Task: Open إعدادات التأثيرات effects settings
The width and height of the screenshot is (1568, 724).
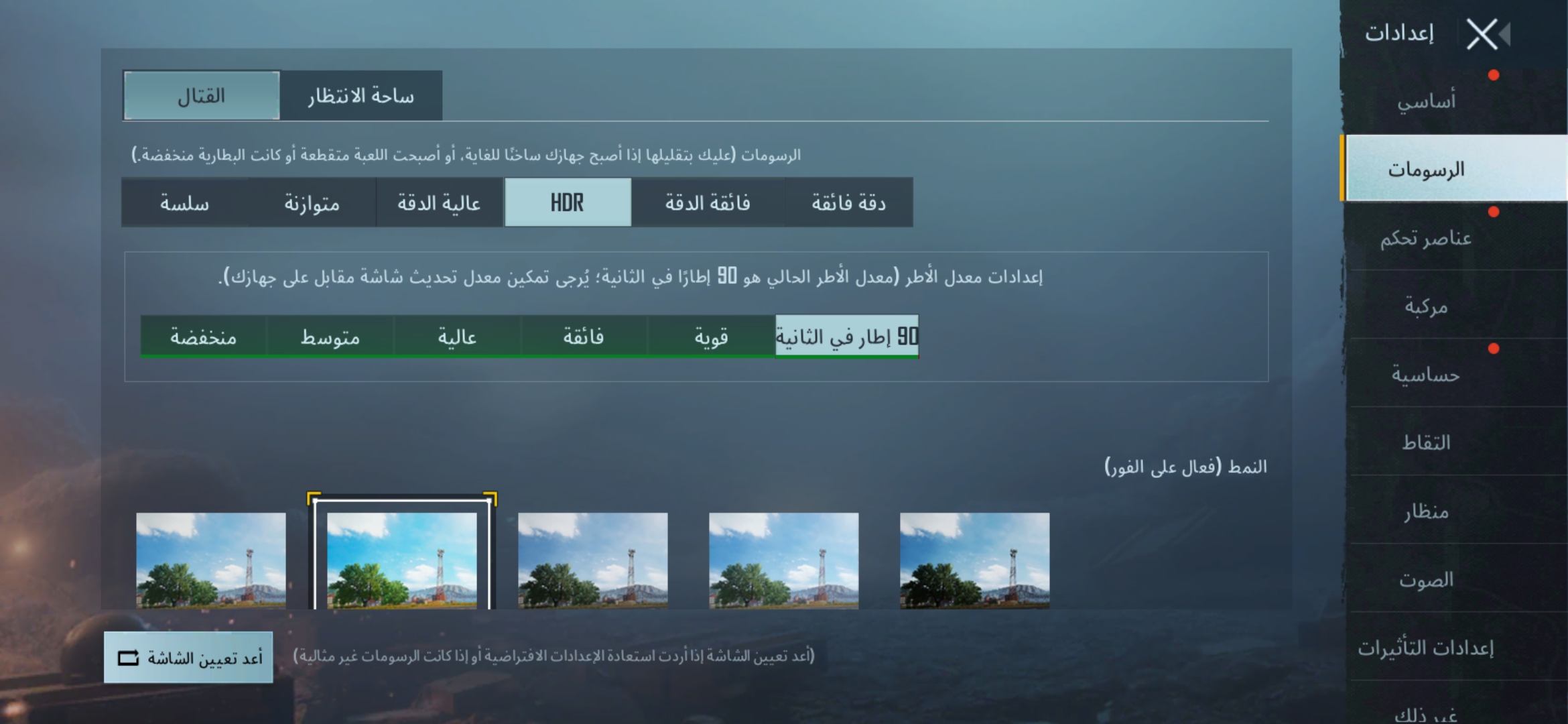Action: coord(1426,648)
